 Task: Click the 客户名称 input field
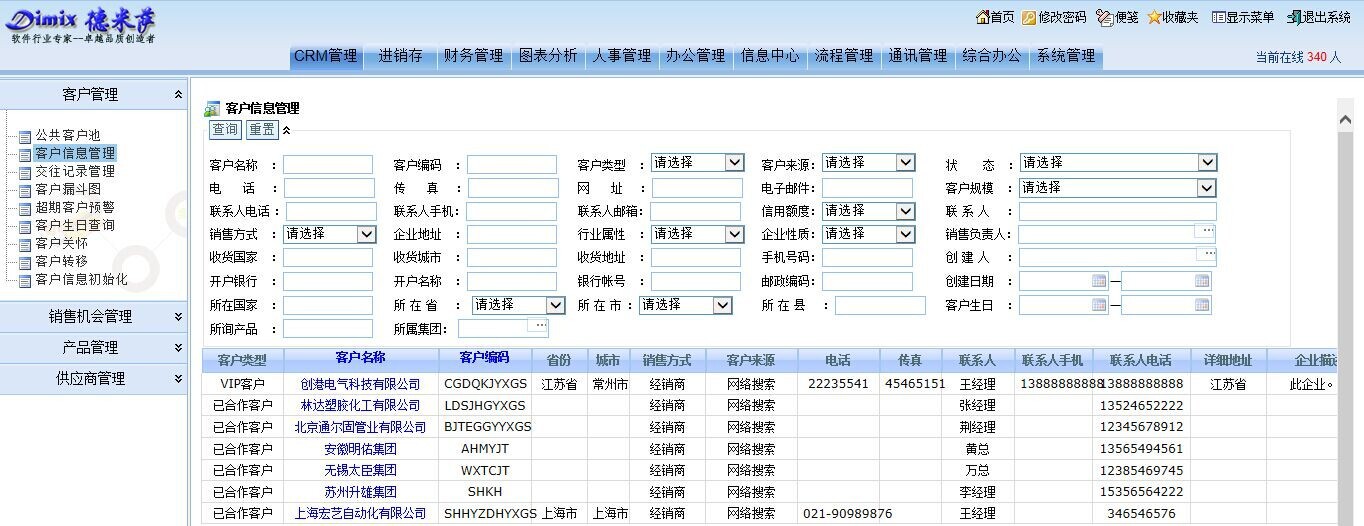(x=327, y=165)
